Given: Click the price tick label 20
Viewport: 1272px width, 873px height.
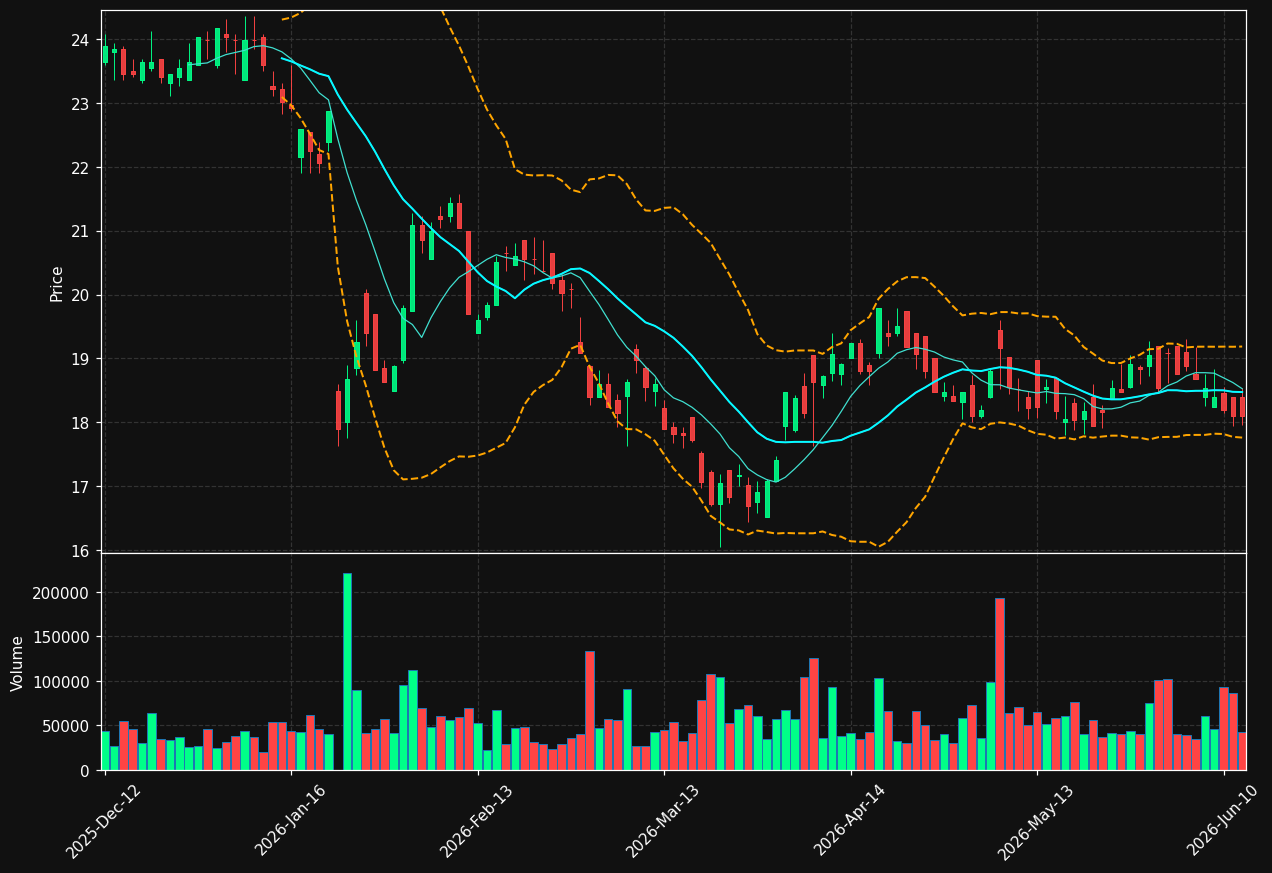Looking at the screenshot, I should pyautogui.click(x=81, y=295).
